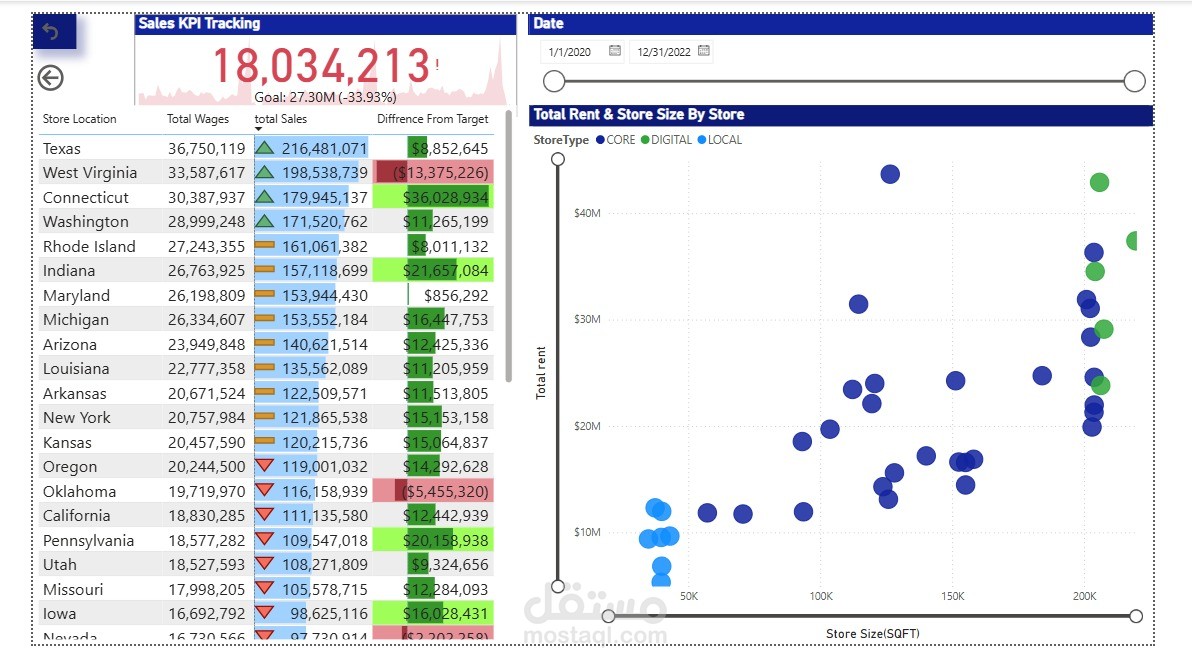This screenshot has width=1192, height=661.
Task: Edit the end date field 12/31/2022
Action: pos(664,52)
